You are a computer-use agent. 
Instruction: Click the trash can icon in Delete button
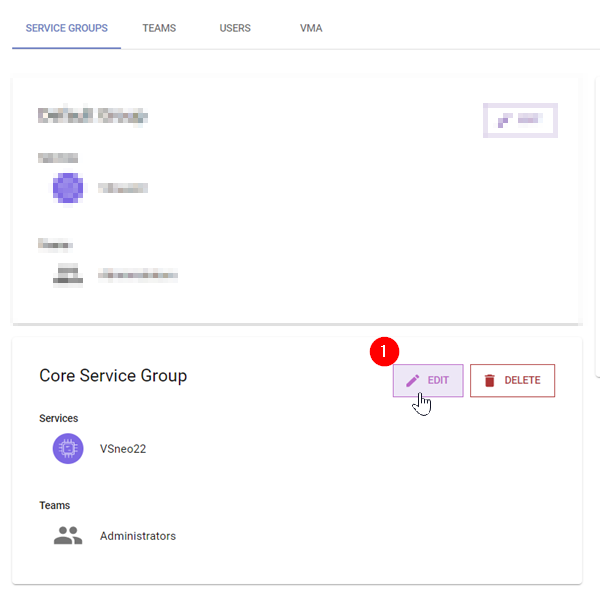click(489, 381)
